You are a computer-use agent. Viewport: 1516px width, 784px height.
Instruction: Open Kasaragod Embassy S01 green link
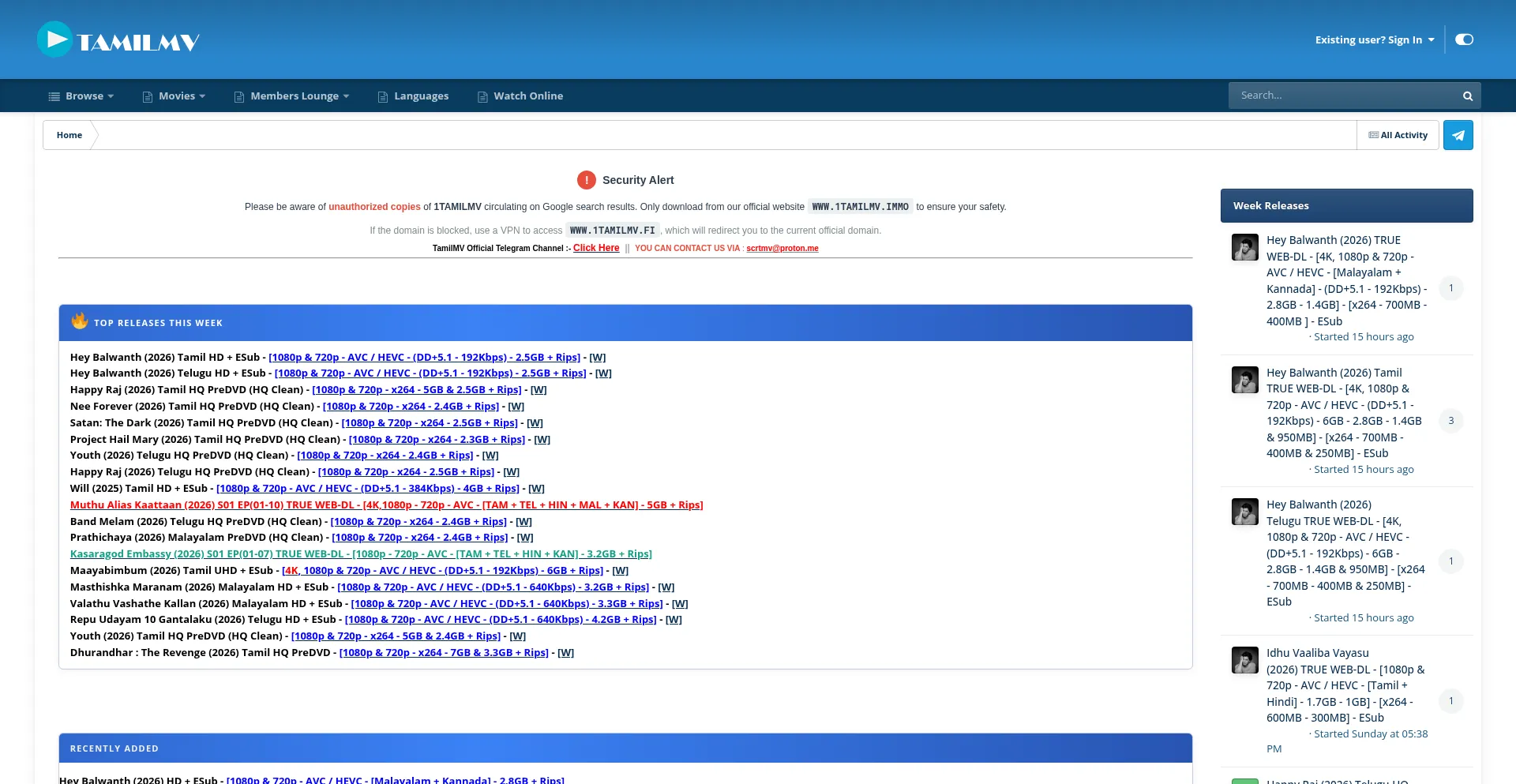coord(361,554)
